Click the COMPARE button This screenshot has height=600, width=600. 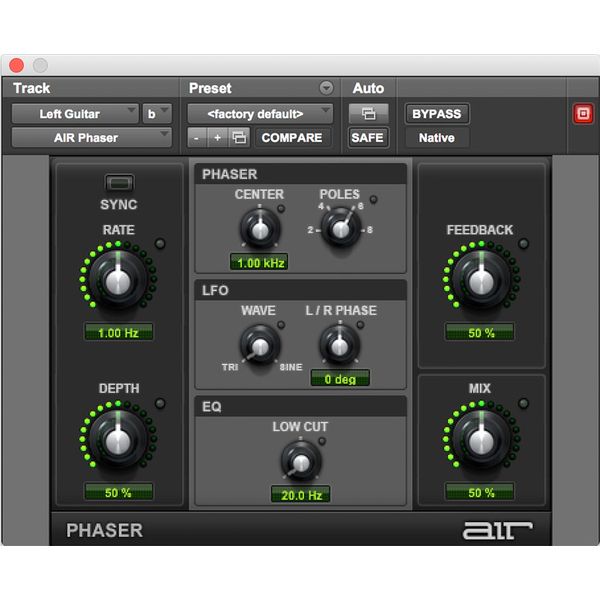pyautogui.click(x=292, y=137)
